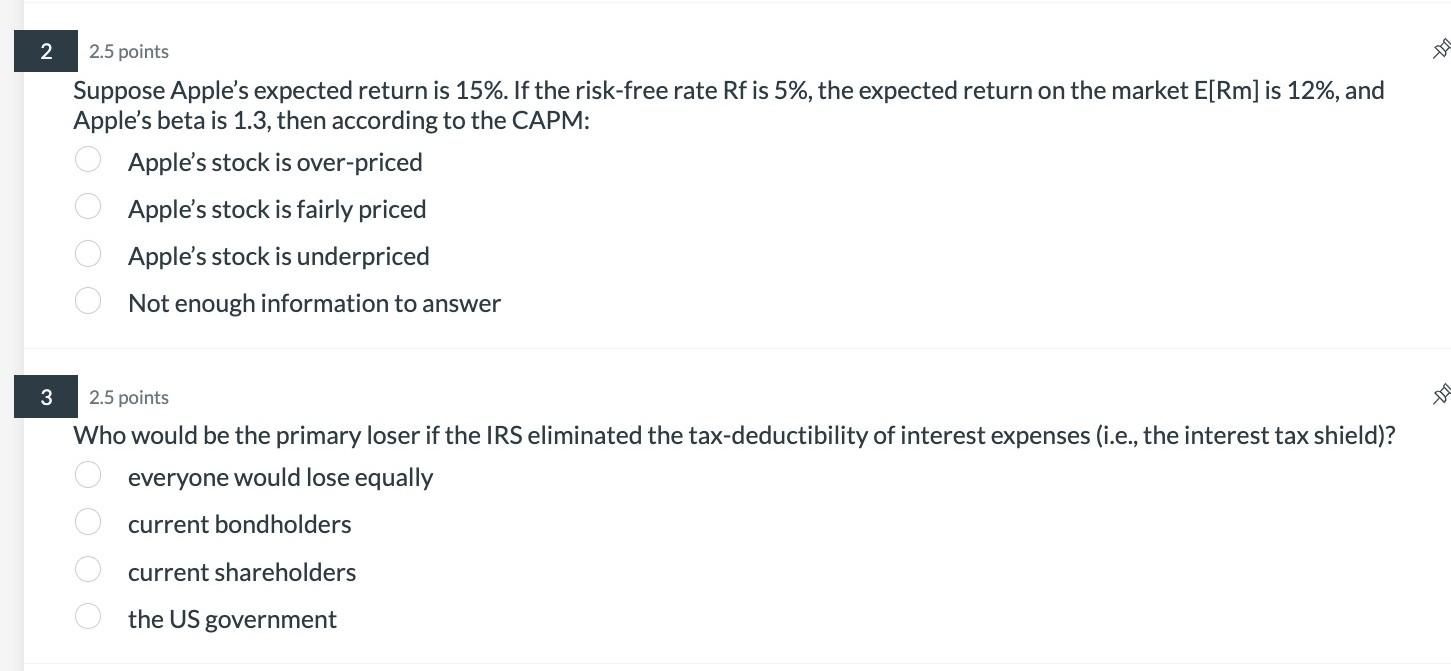Click the '2.5 points' label for question 3

coord(129,397)
